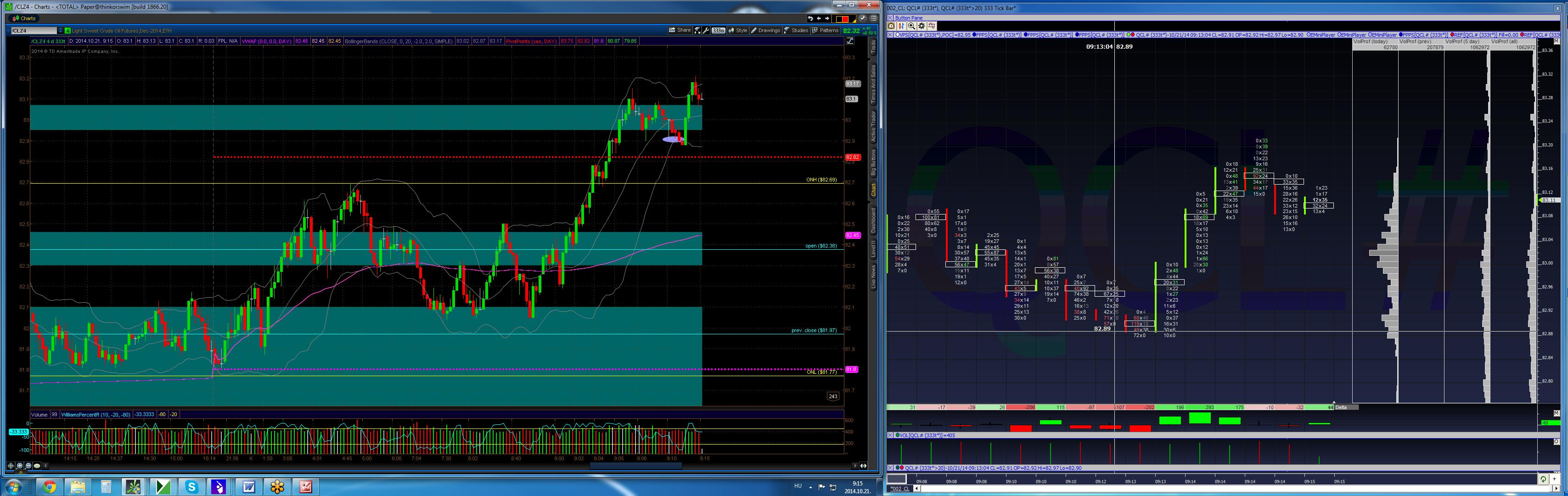Toggle the first EMiniPlayer study circle
The width and height of the screenshot is (1568, 496).
click(x=1308, y=35)
